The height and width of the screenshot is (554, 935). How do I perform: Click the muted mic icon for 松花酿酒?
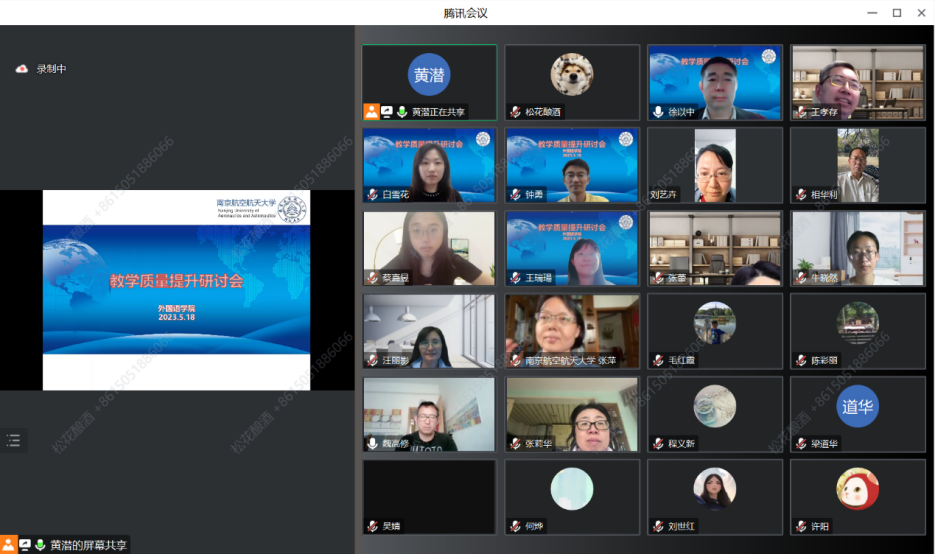coord(516,112)
